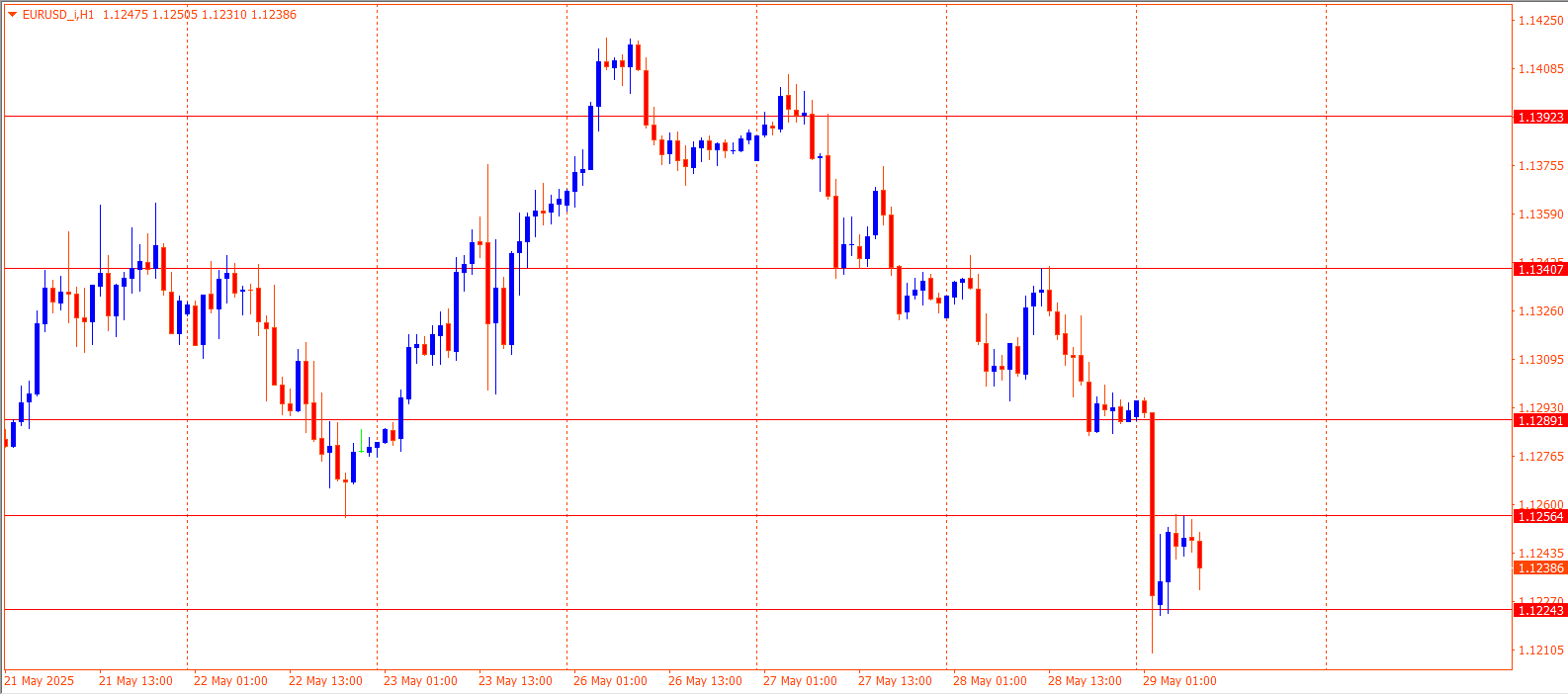Click the 1.14085 price scale value

pos(1541,69)
